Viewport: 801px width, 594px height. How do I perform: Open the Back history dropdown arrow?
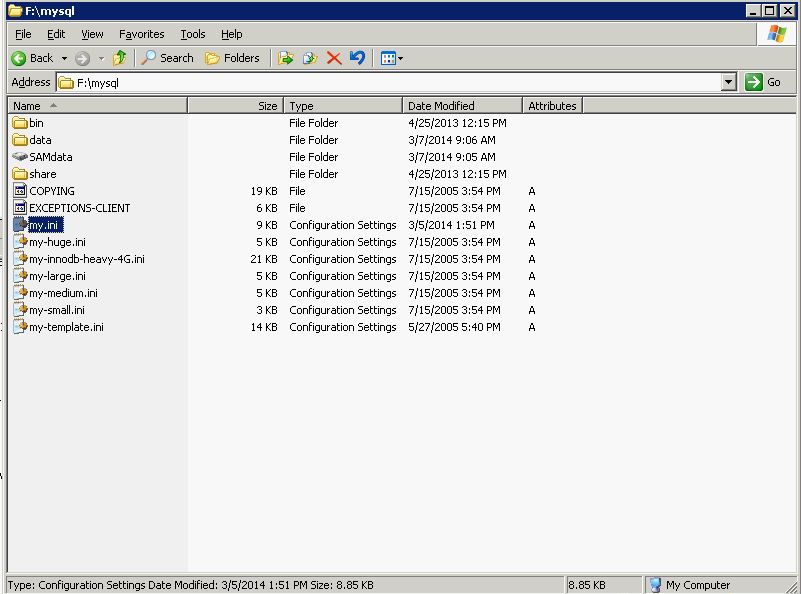[64, 59]
